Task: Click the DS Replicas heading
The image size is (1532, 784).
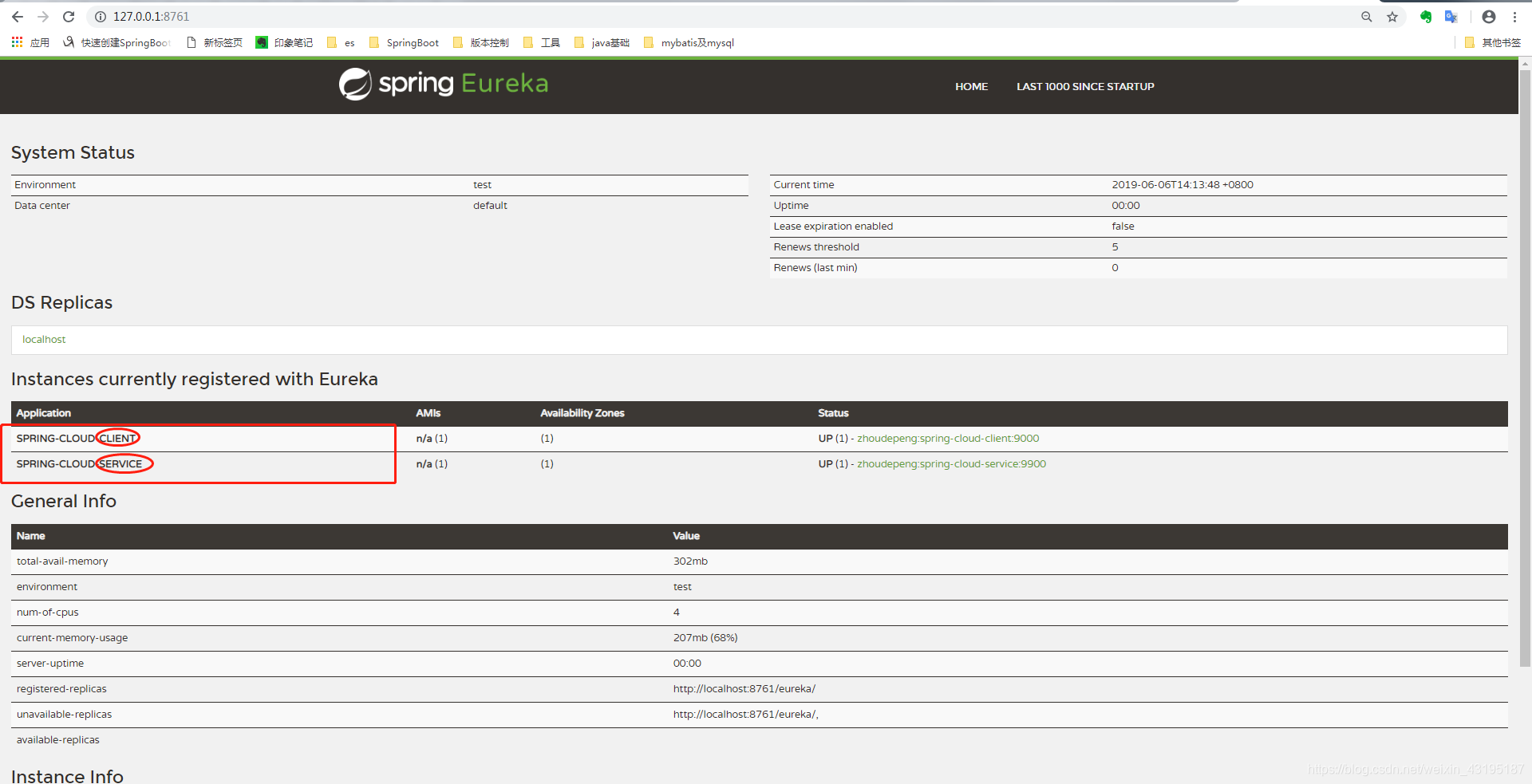Action: pos(61,302)
